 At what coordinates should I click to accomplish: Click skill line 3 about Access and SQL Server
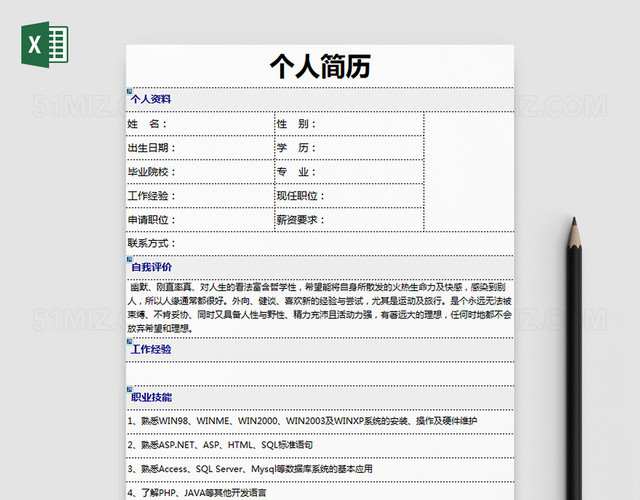[x=250, y=469]
